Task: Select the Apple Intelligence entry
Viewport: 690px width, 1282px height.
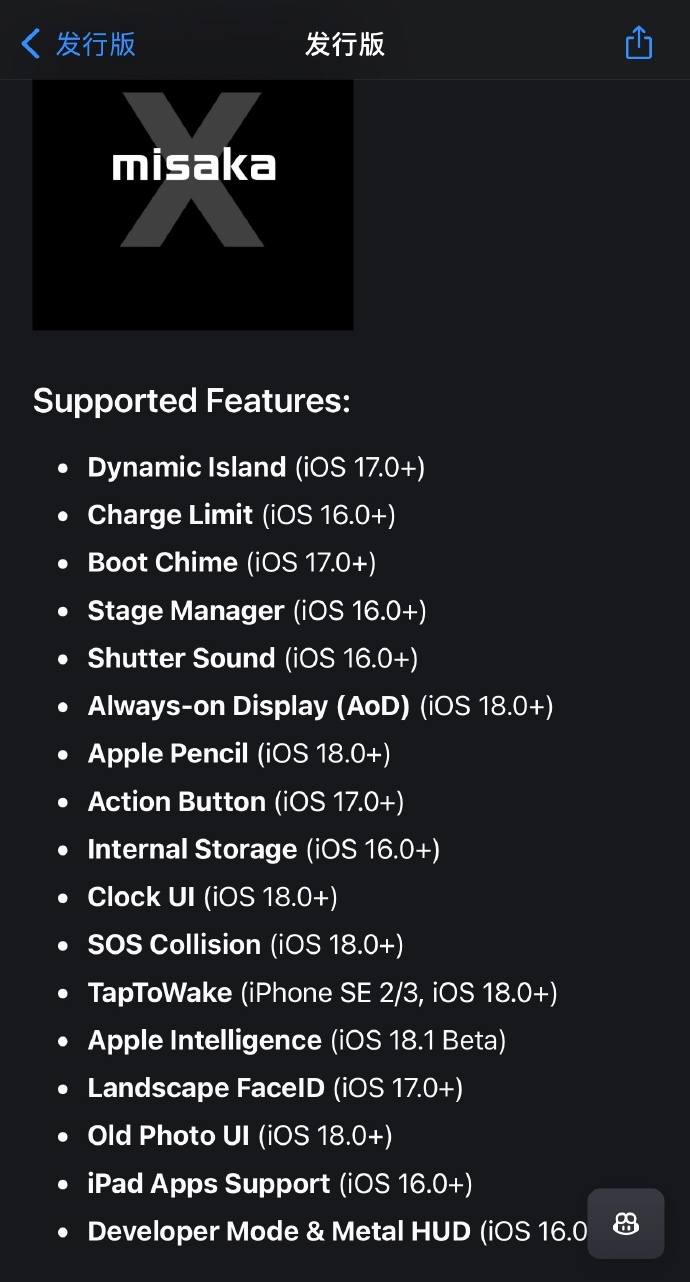Action: click(297, 1040)
